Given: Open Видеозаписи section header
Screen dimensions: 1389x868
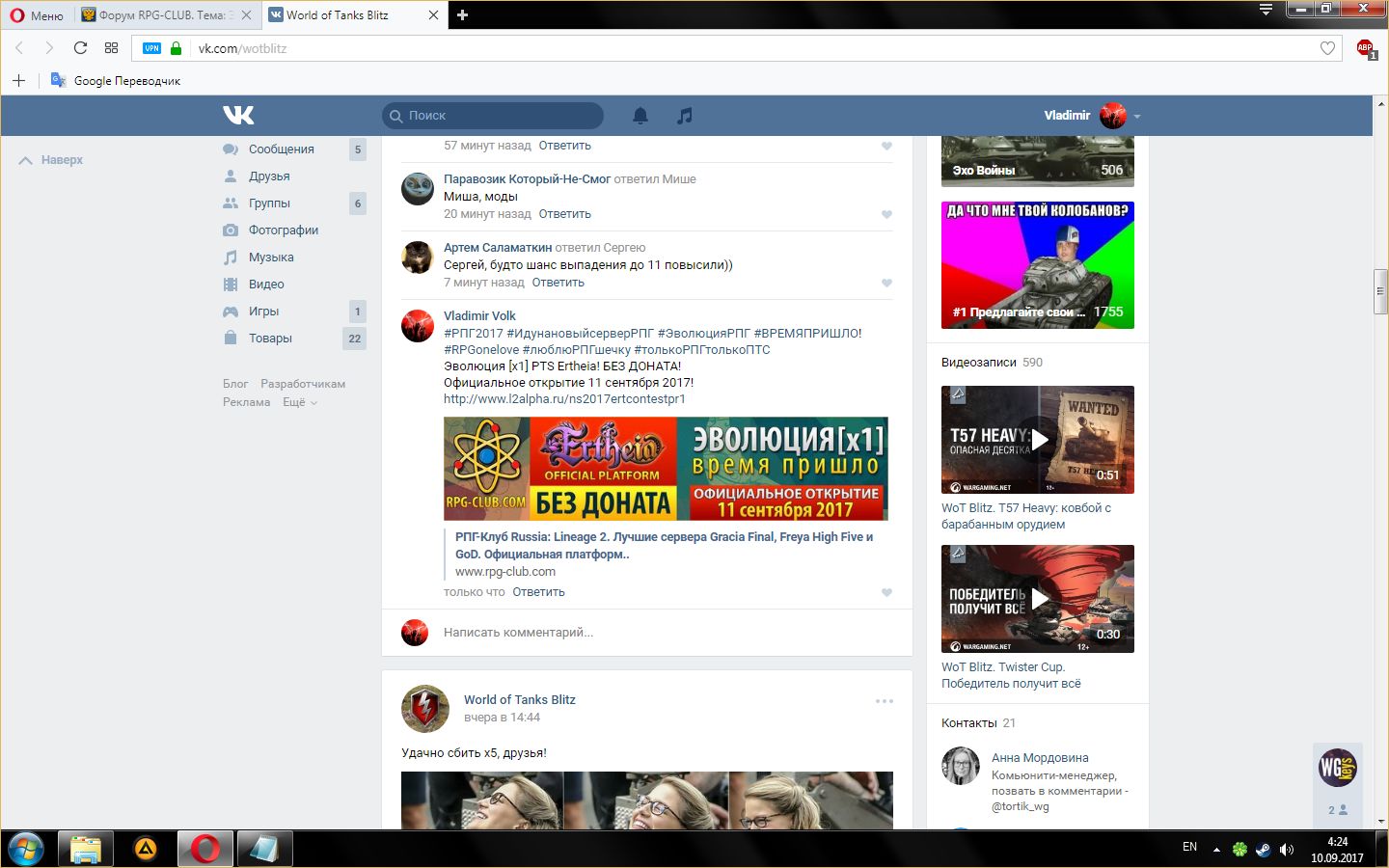Looking at the screenshot, I should [x=979, y=363].
